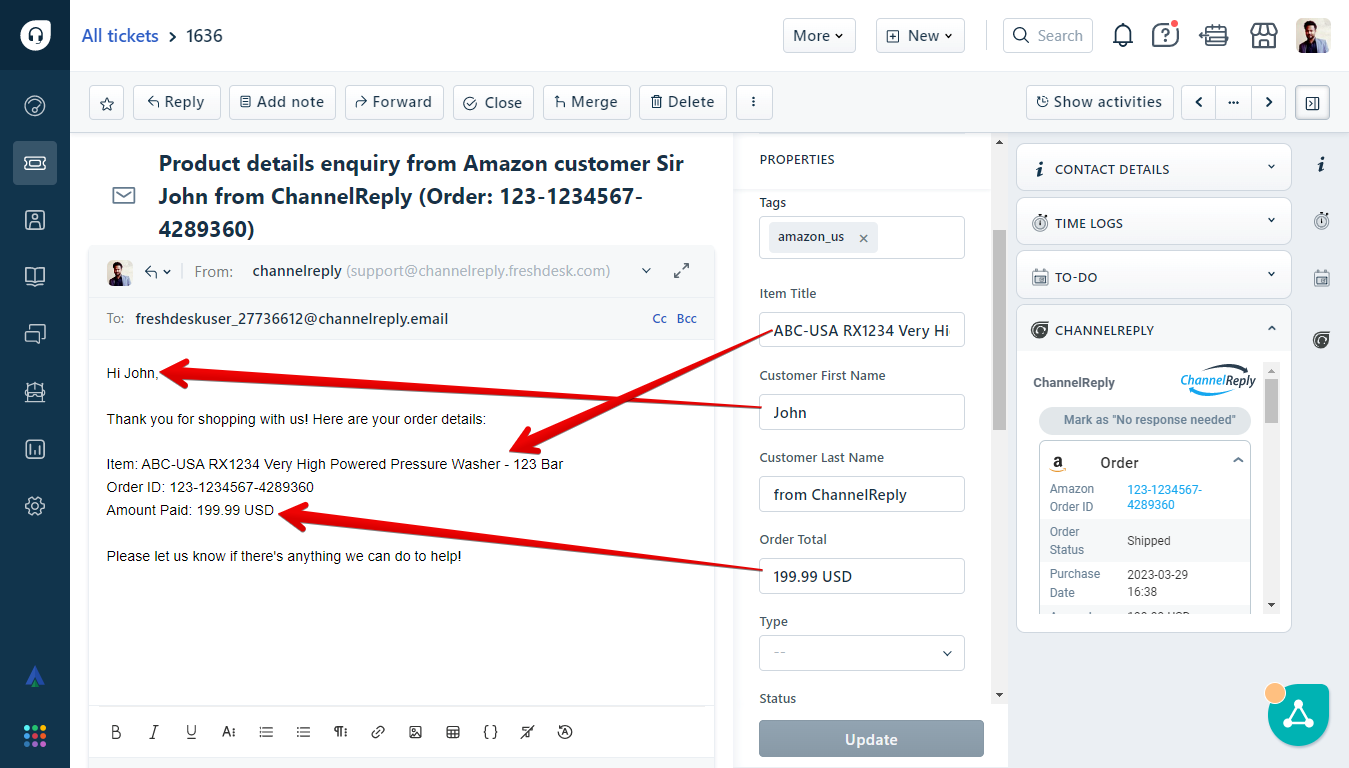
Task: Forward this ticket
Action: (394, 102)
